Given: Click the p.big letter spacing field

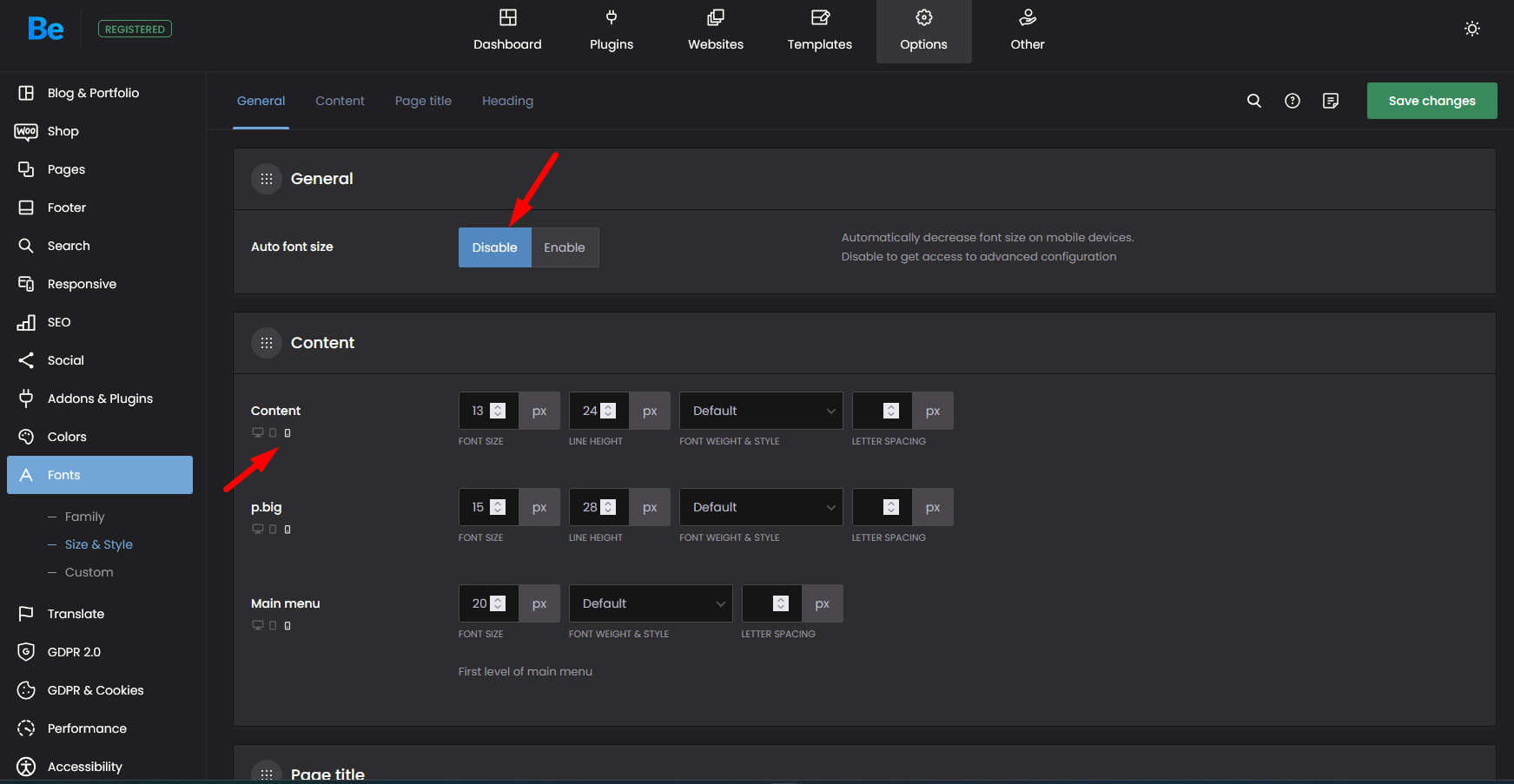Looking at the screenshot, I should tap(882, 507).
